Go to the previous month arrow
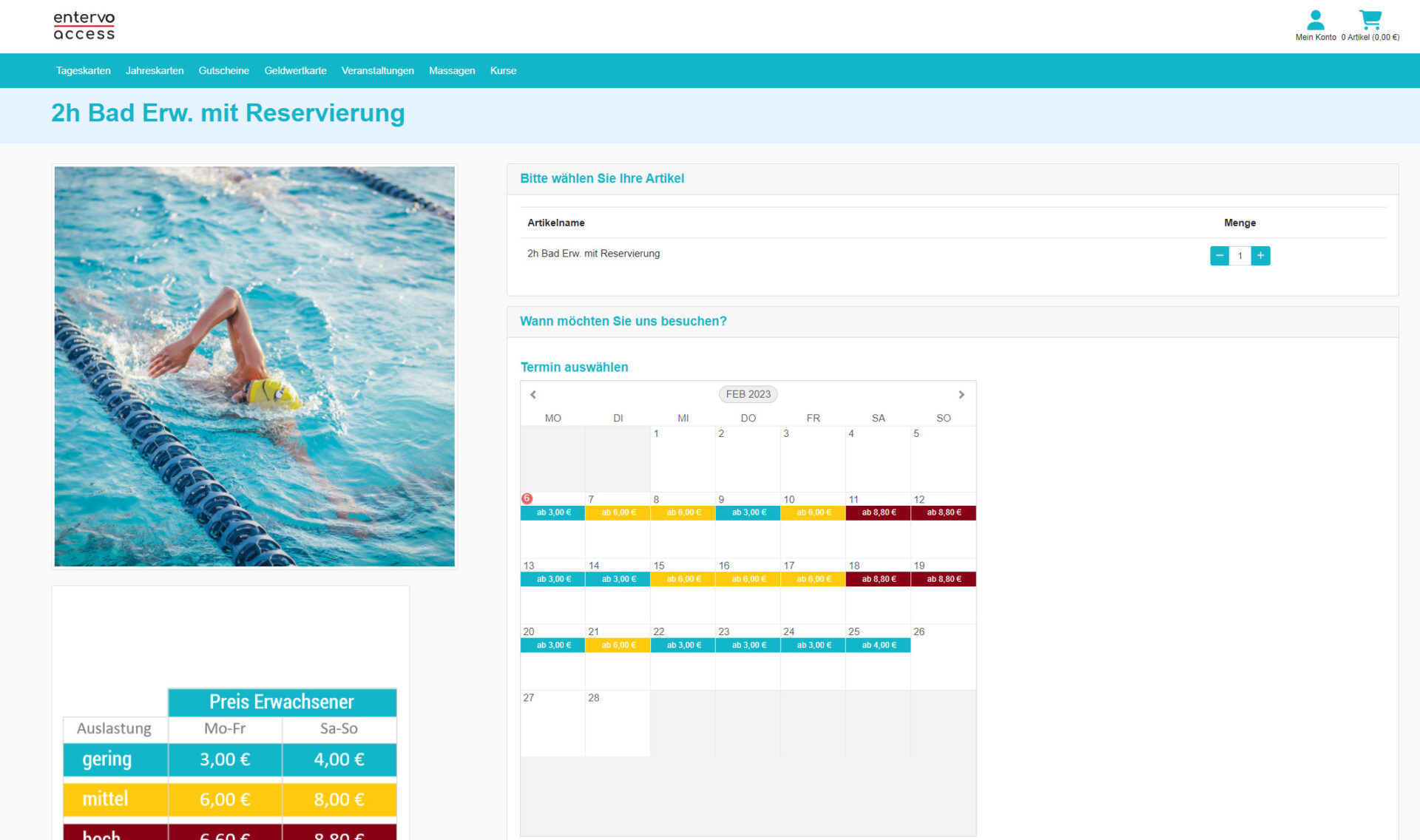 point(533,395)
